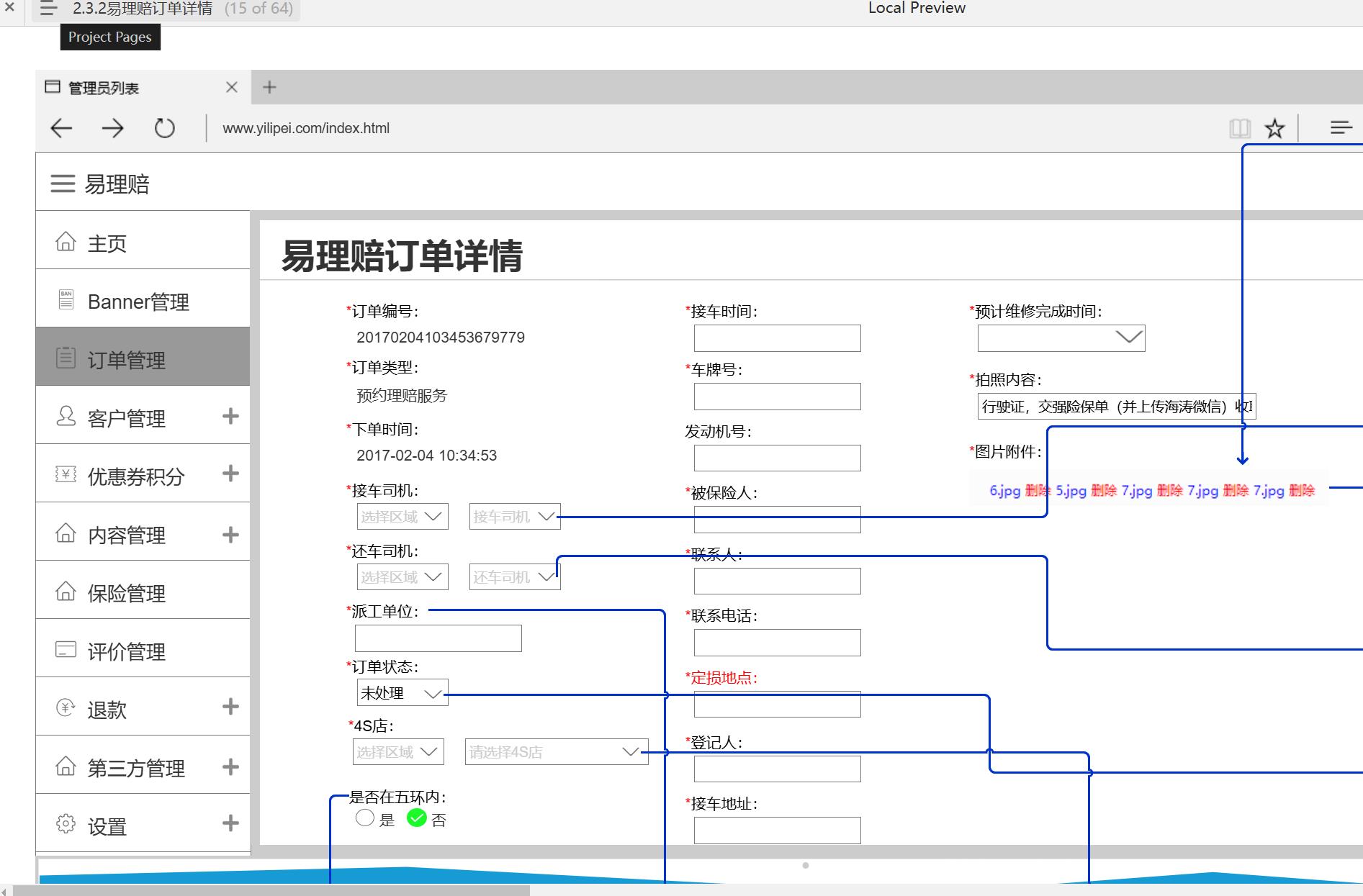
Task: Open 保险管理 in the sidebar
Action: [x=143, y=590]
